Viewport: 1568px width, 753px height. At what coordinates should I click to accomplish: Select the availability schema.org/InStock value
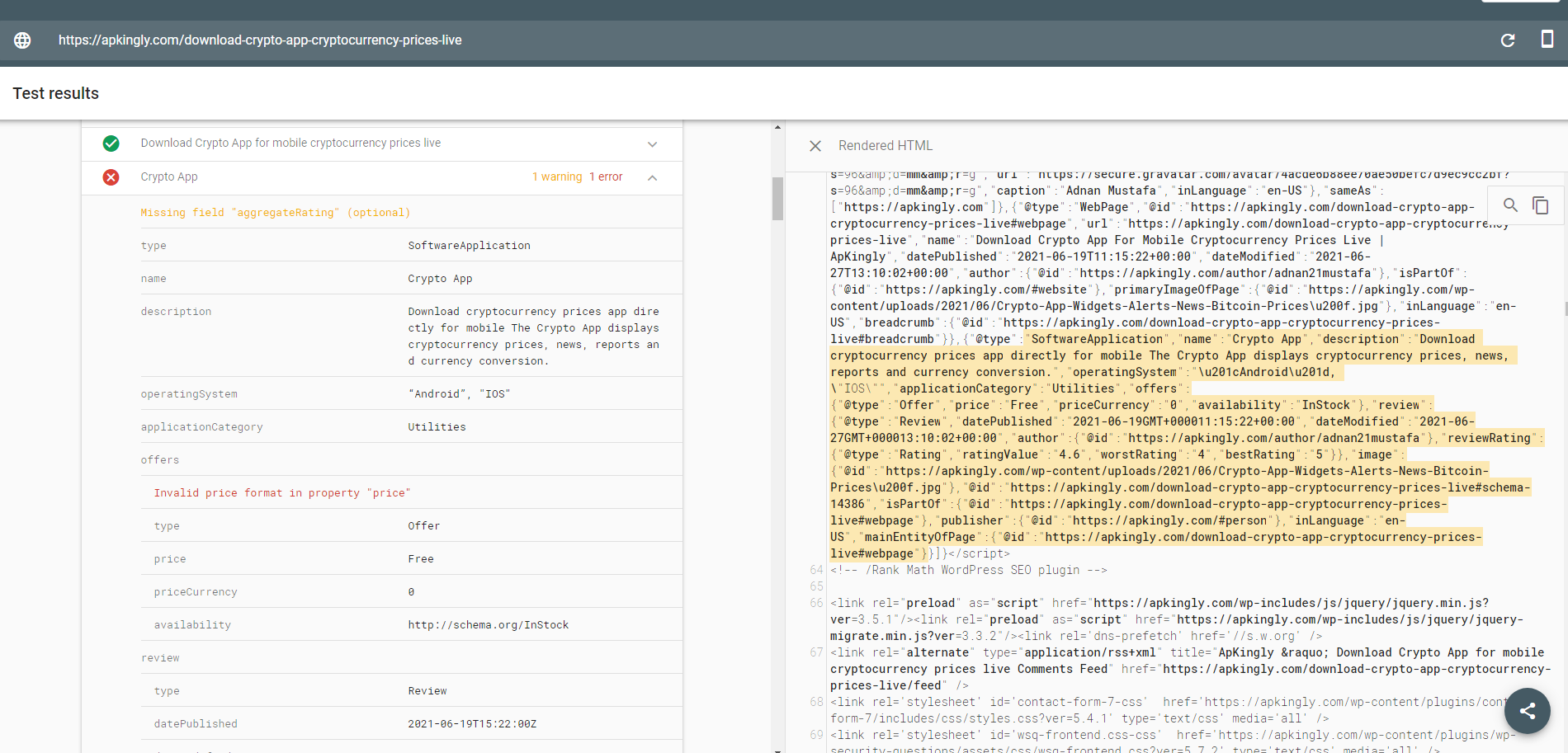pyautogui.click(x=488, y=625)
